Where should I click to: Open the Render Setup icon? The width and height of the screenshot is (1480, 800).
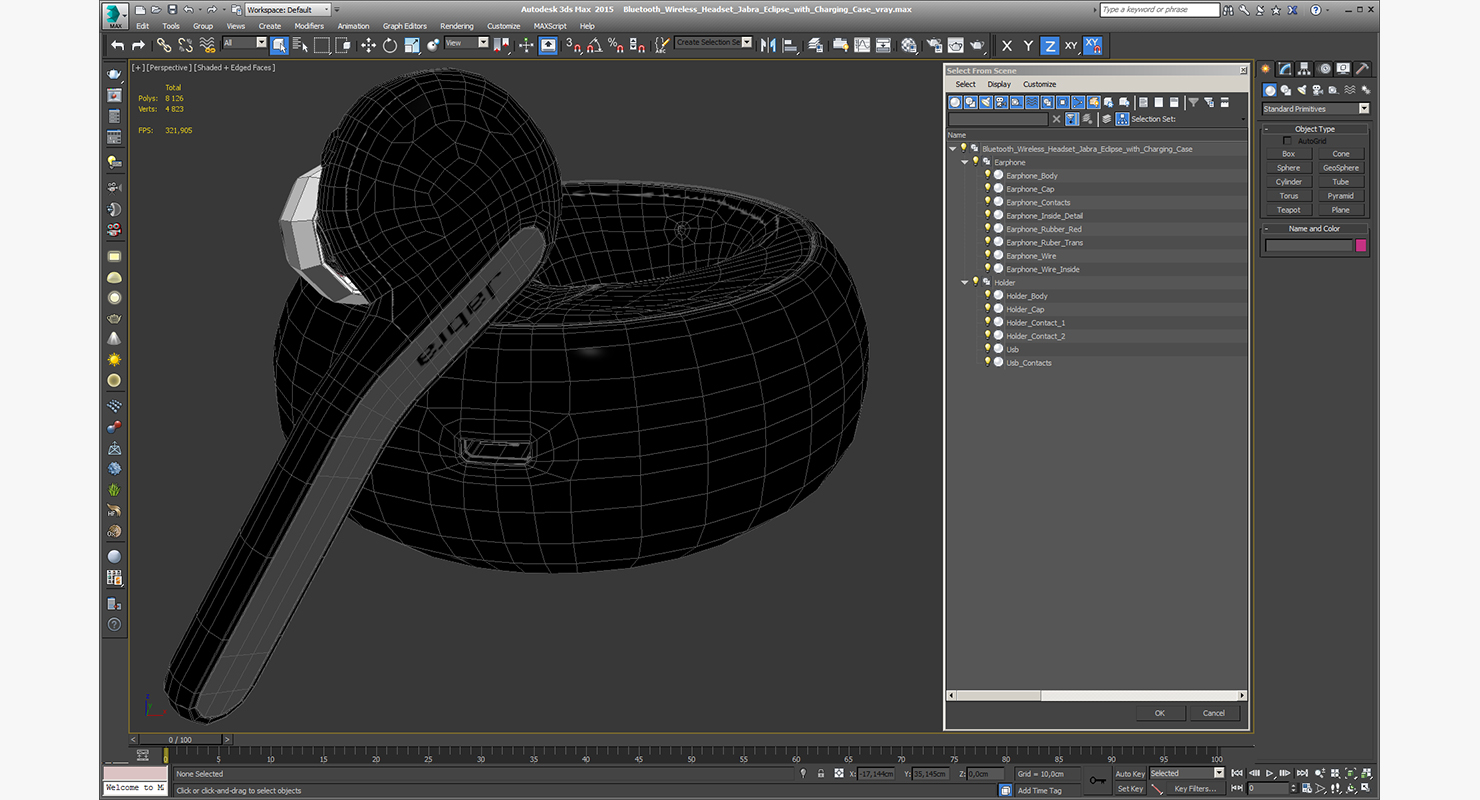(x=934, y=45)
